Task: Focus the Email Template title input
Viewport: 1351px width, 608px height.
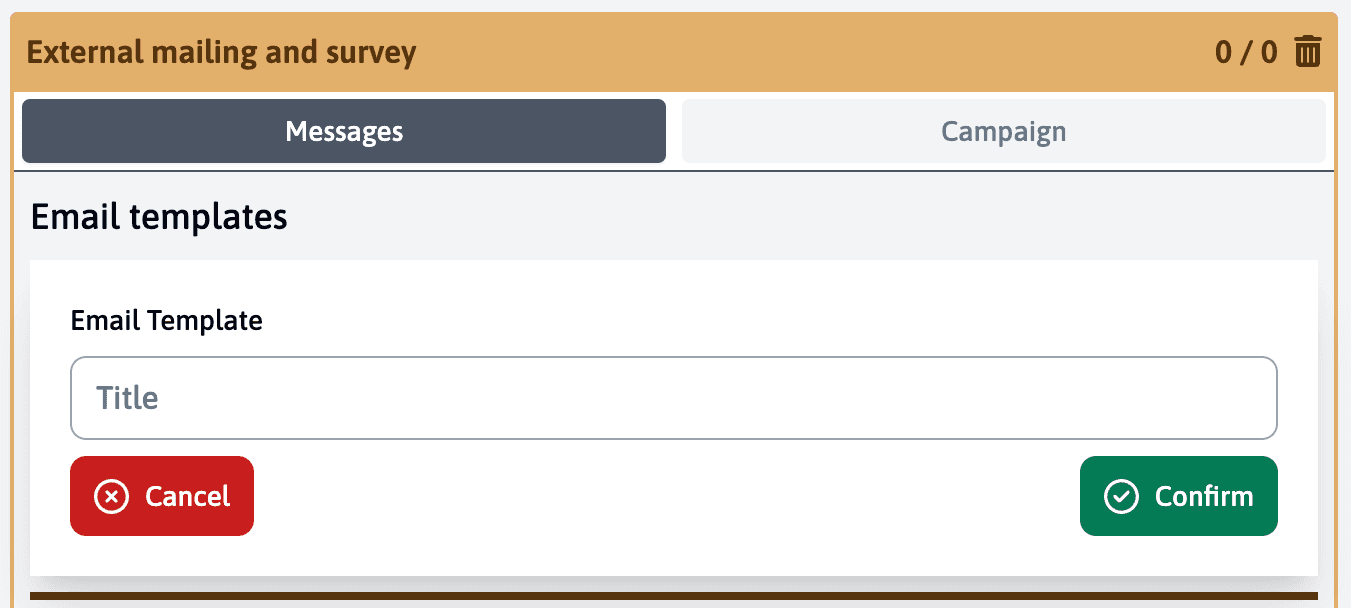Action: [x=673, y=398]
